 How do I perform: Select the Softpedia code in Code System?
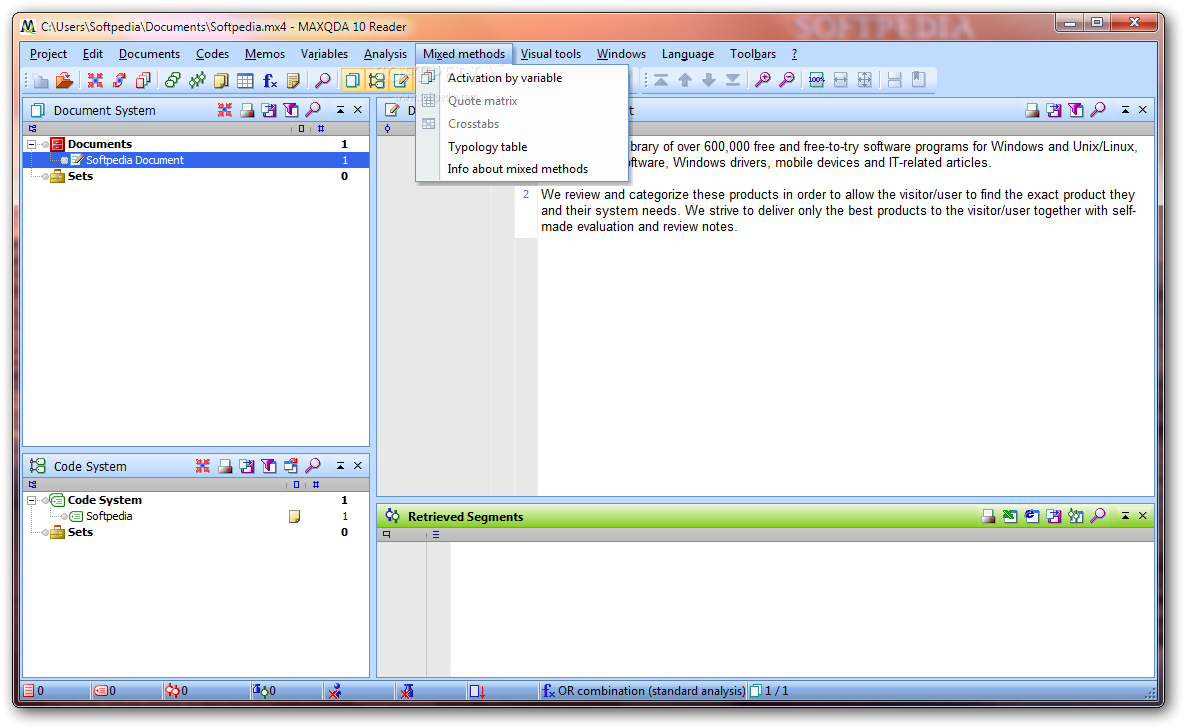109,516
